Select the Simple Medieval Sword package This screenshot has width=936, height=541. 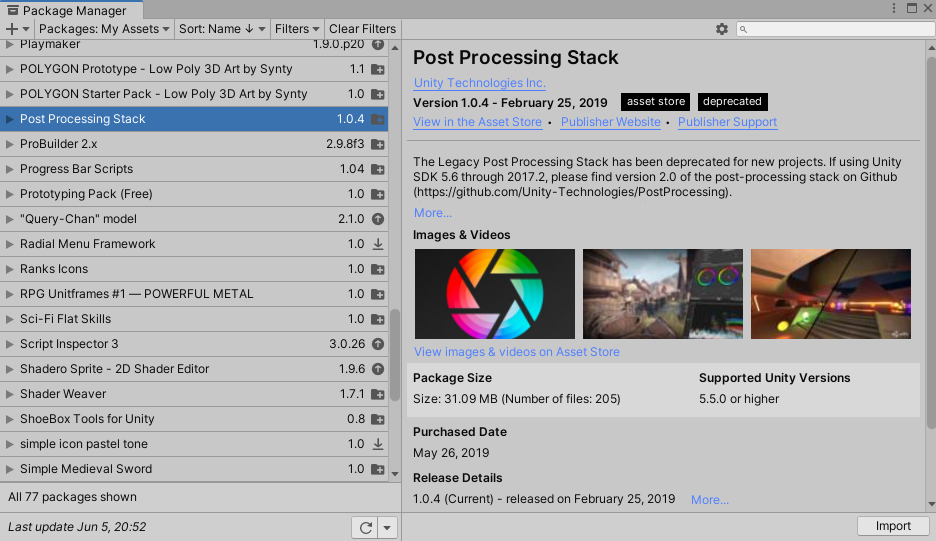tap(194, 469)
